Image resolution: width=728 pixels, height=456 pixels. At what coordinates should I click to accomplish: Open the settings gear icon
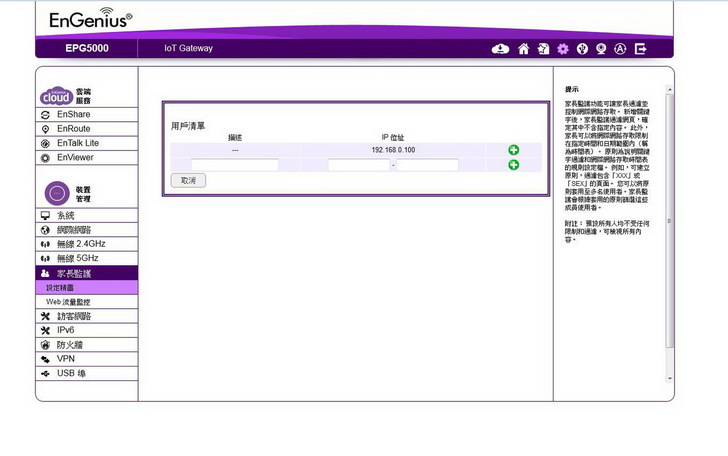563,49
